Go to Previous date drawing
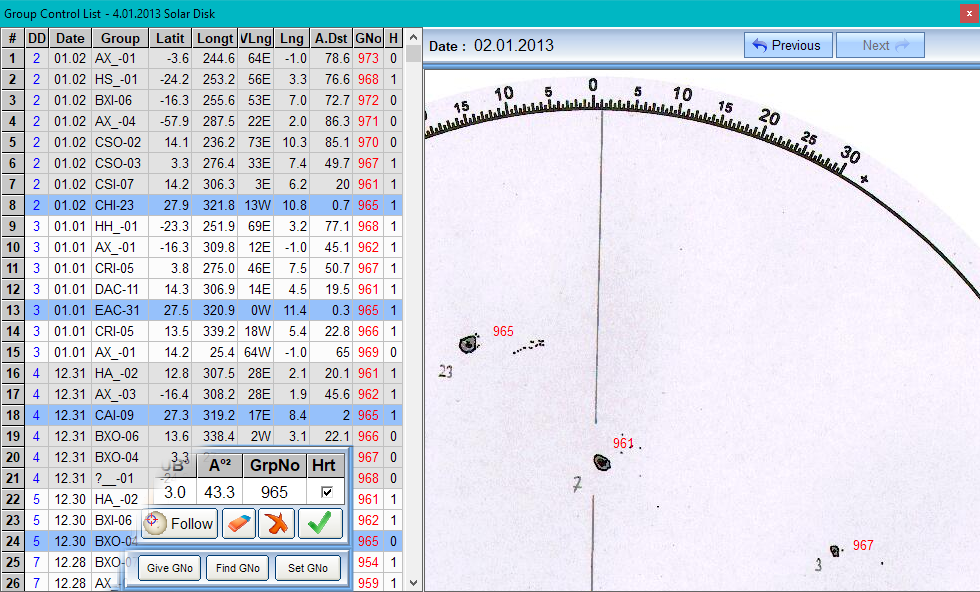This screenshot has height=592, width=980. click(x=788, y=45)
